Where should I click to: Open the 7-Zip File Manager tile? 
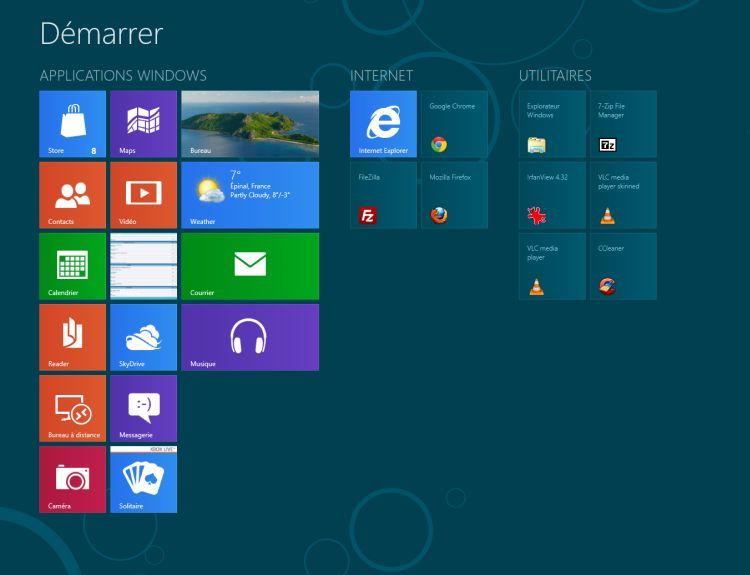623,124
